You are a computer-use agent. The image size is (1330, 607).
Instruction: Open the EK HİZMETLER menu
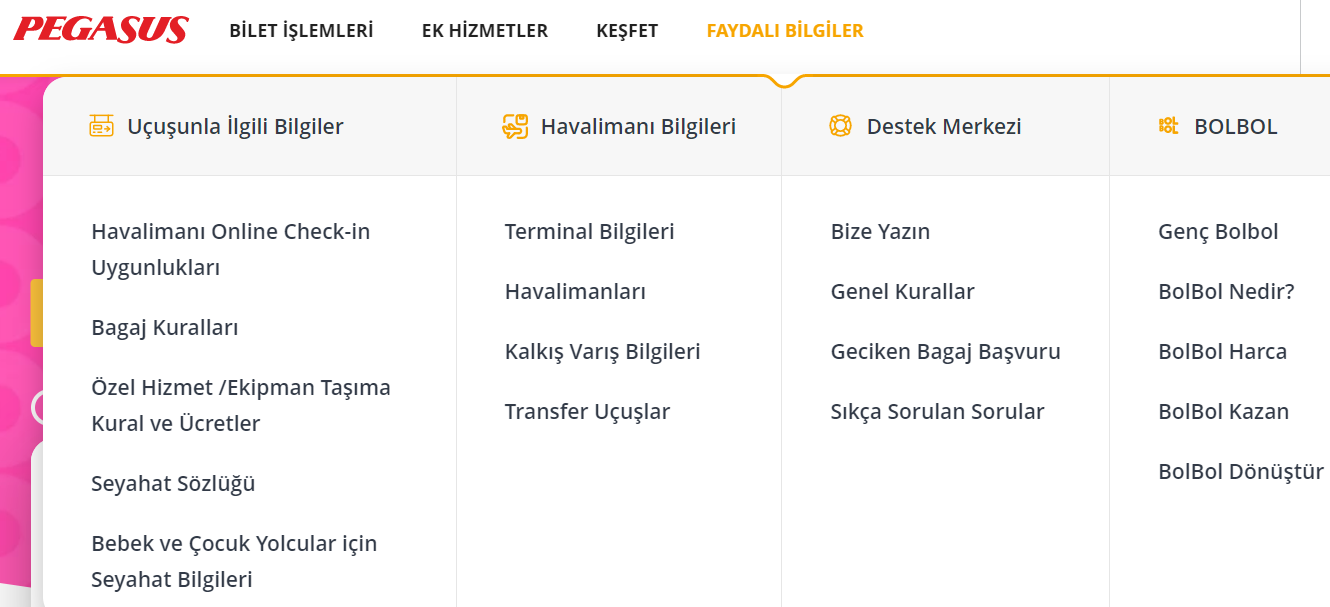click(x=485, y=31)
